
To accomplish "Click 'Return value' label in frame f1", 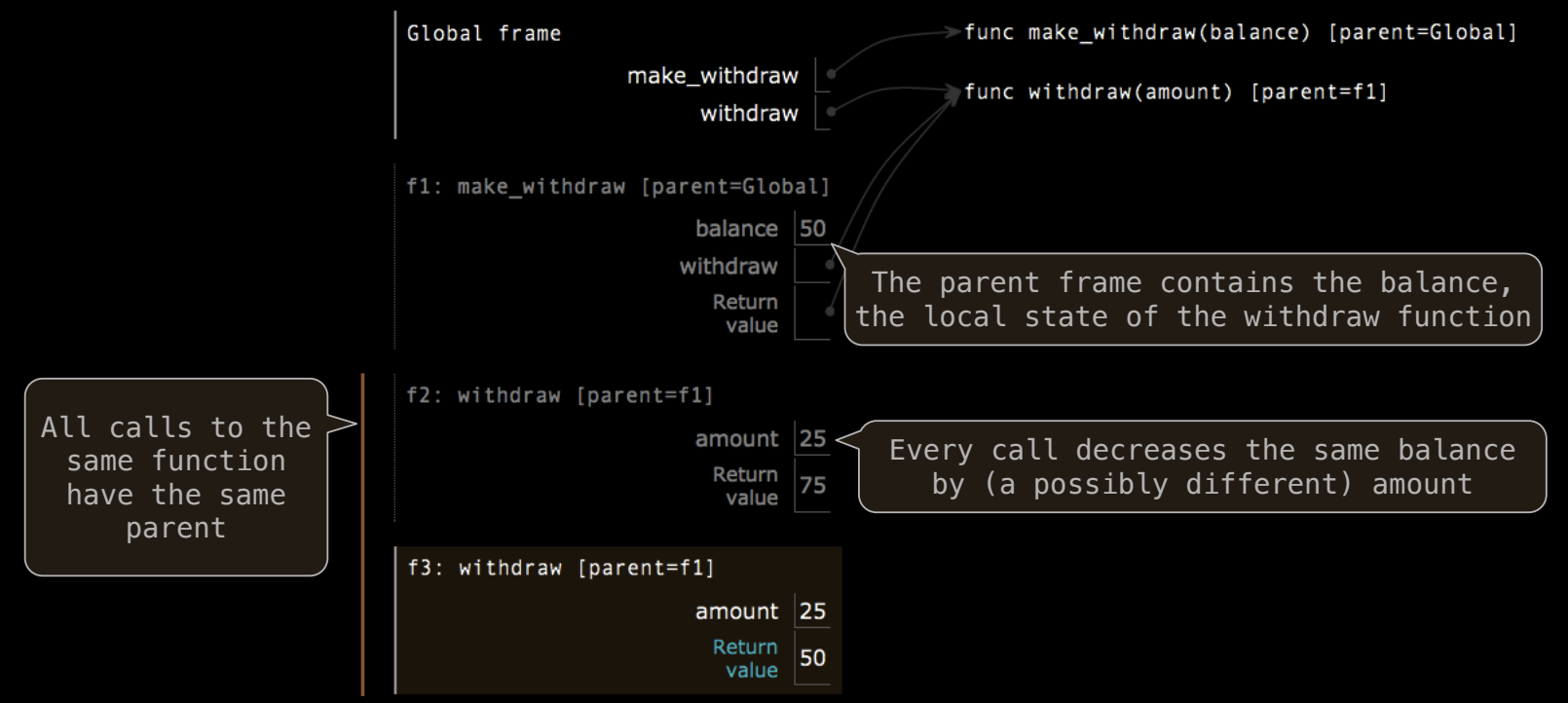I will (745, 314).
